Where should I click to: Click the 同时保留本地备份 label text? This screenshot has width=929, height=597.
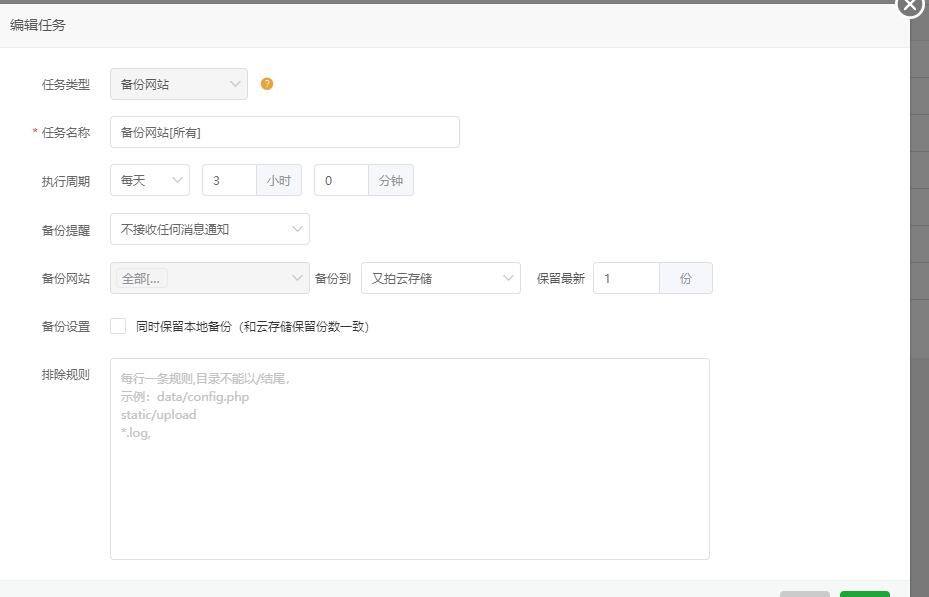pyautogui.click(x=252, y=326)
